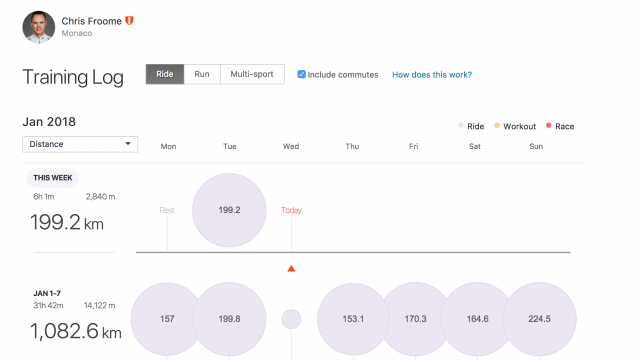This screenshot has height=360, width=640.
Task: Click the Workout legend dot
Action: [497, 126]
